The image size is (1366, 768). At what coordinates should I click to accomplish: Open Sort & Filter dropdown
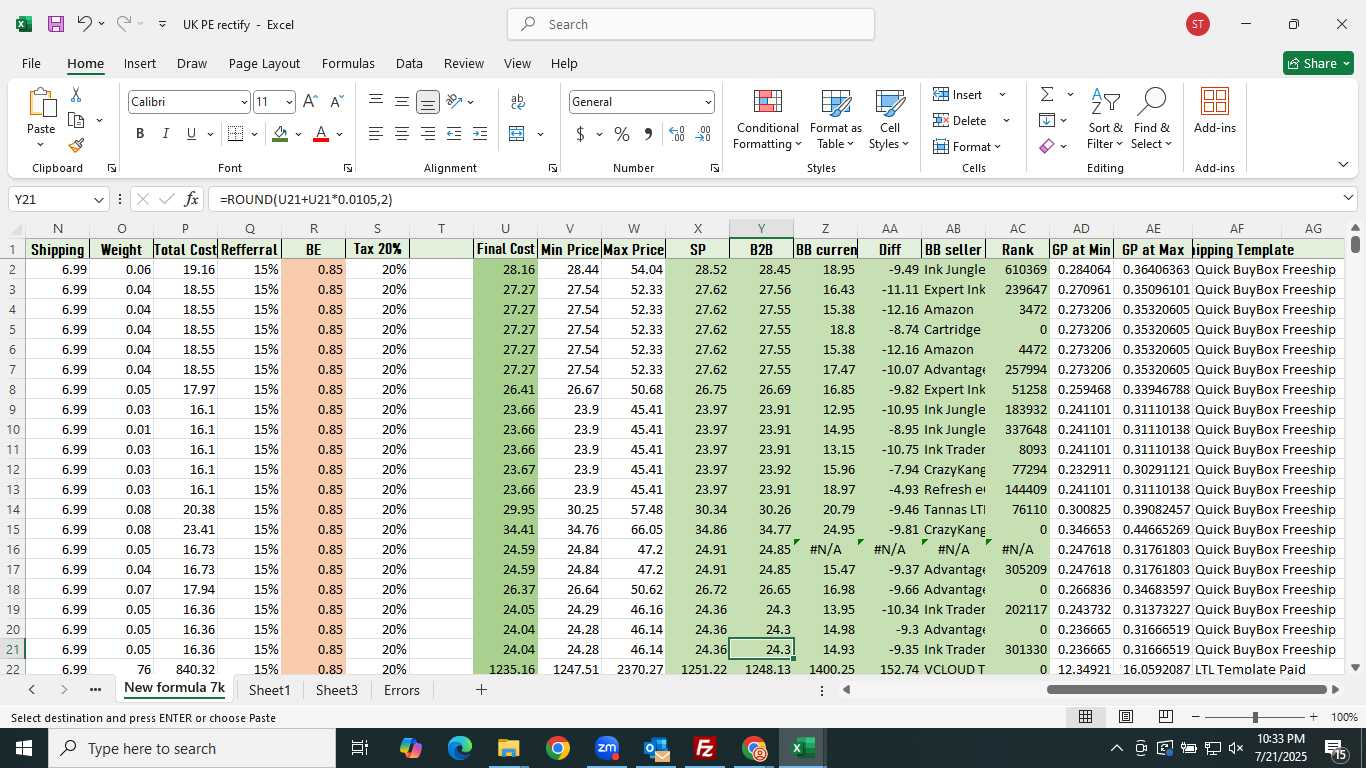1105,120
